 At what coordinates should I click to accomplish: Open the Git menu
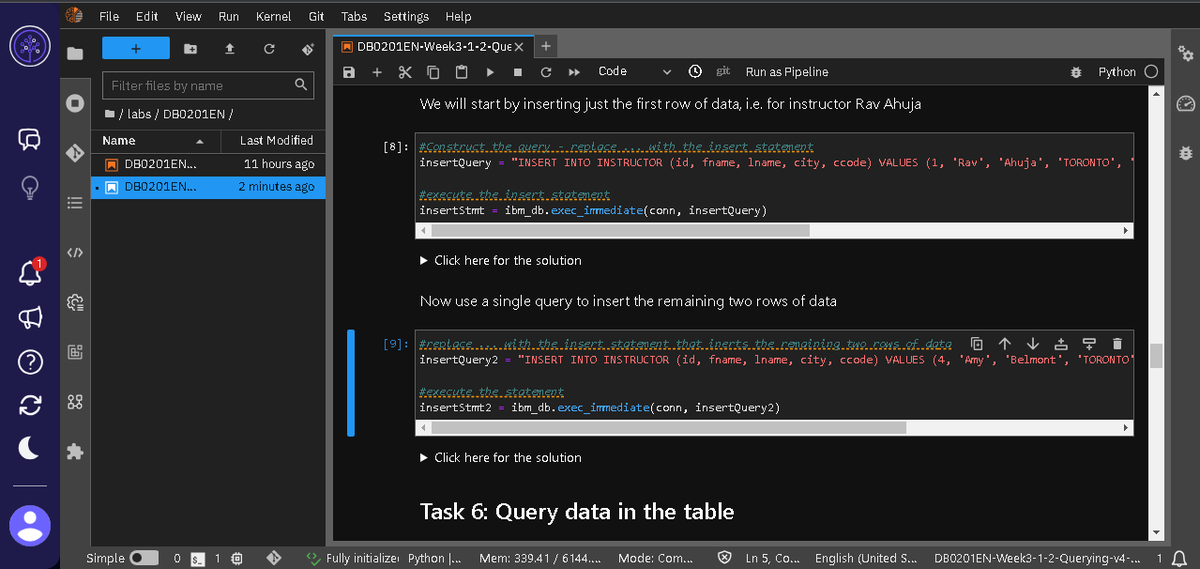[x=316, y=16]
